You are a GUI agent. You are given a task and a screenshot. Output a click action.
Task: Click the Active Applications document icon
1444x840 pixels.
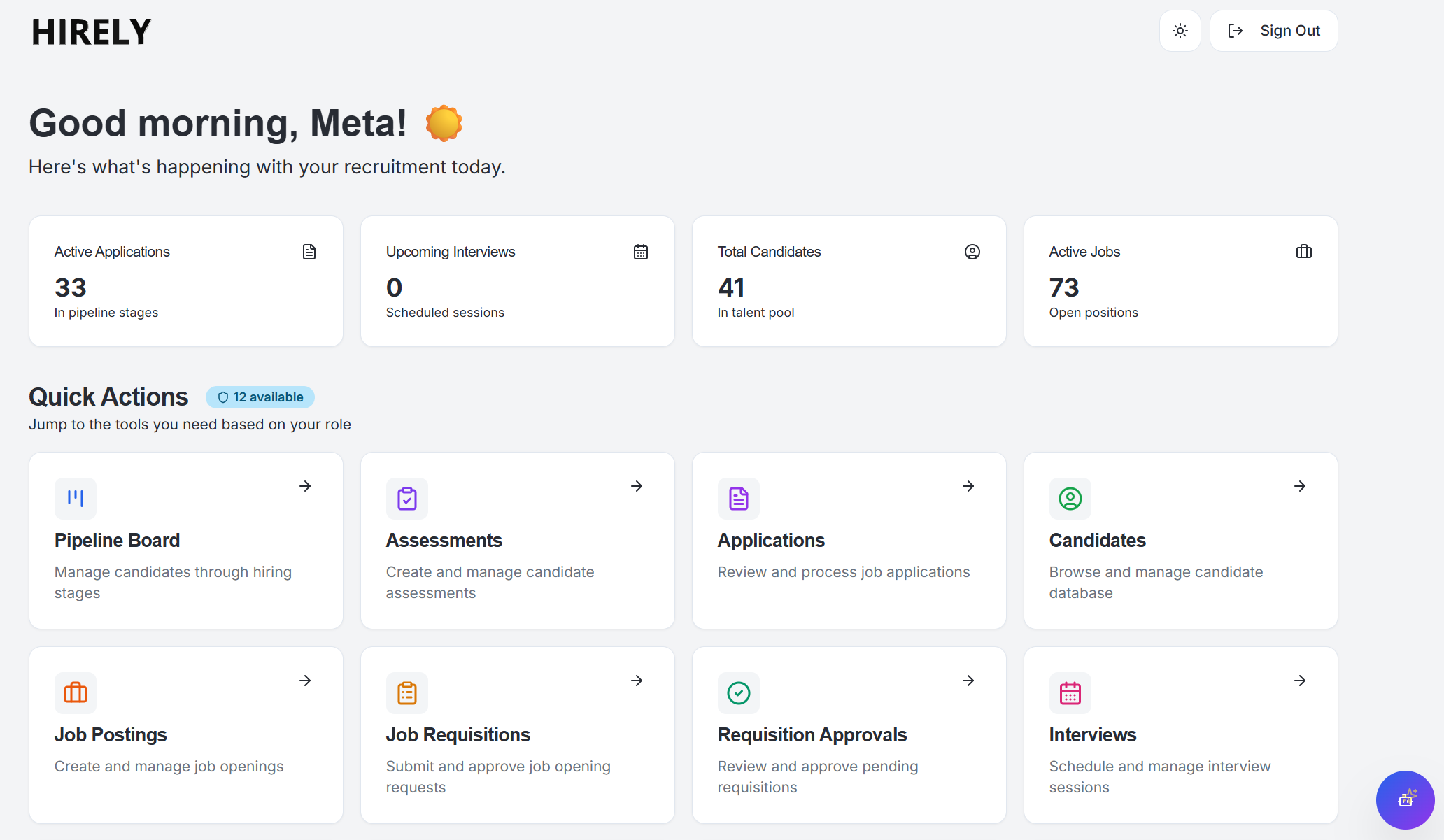point(309,252)
